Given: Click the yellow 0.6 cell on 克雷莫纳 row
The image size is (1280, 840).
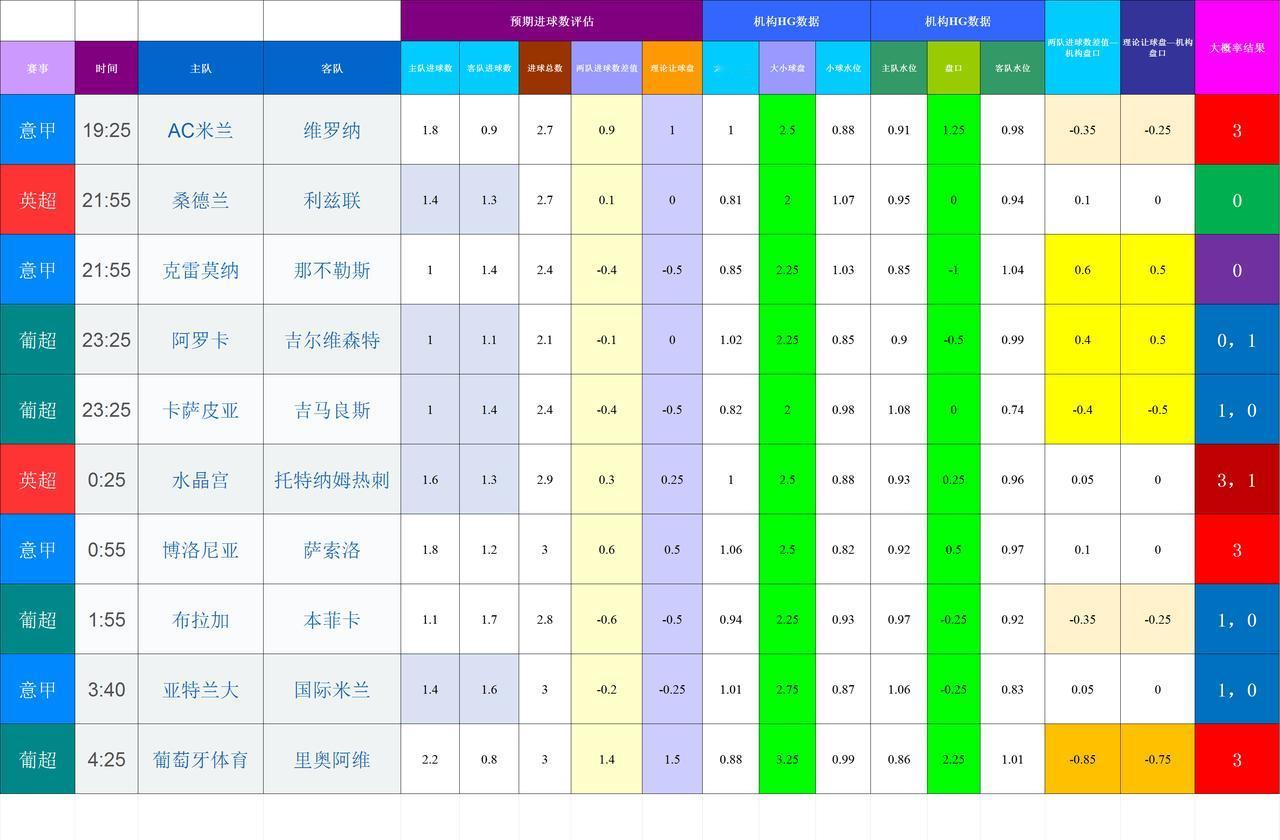Looking at the screenshot, I should point(1083,269).
